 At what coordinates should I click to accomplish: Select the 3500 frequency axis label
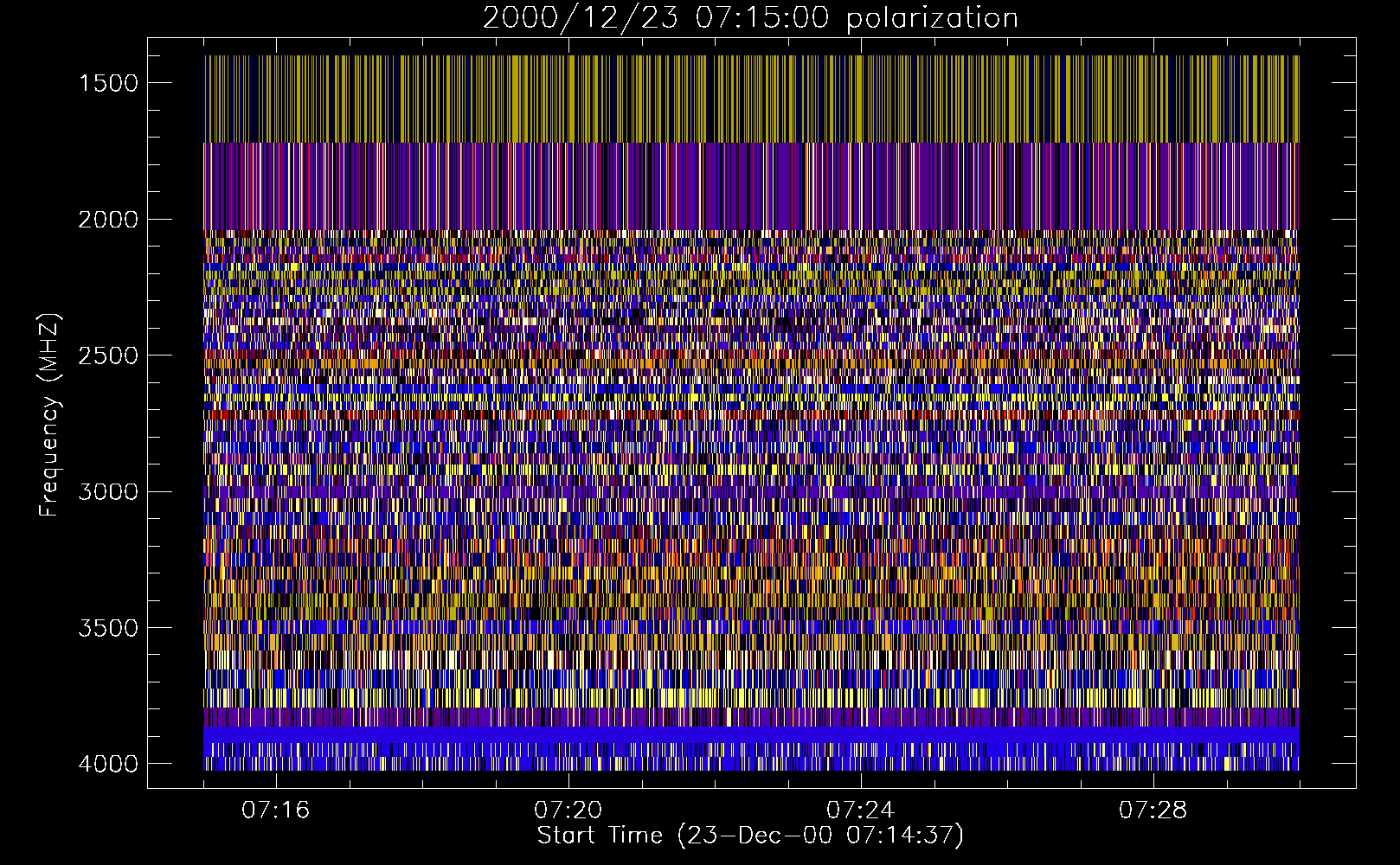pos(108,628)
